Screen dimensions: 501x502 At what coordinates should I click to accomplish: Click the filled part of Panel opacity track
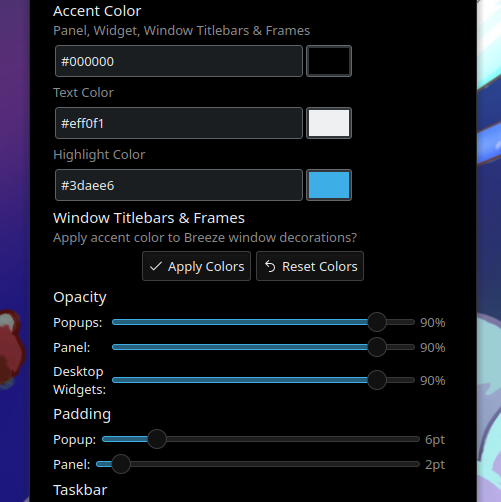click(x=240, y=347)
